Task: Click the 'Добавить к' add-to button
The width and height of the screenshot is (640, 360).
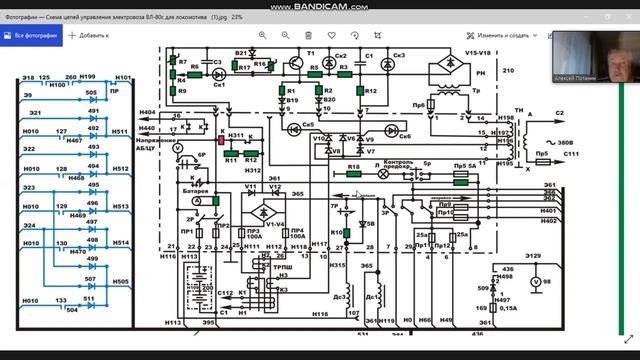Action: point(89,36)
